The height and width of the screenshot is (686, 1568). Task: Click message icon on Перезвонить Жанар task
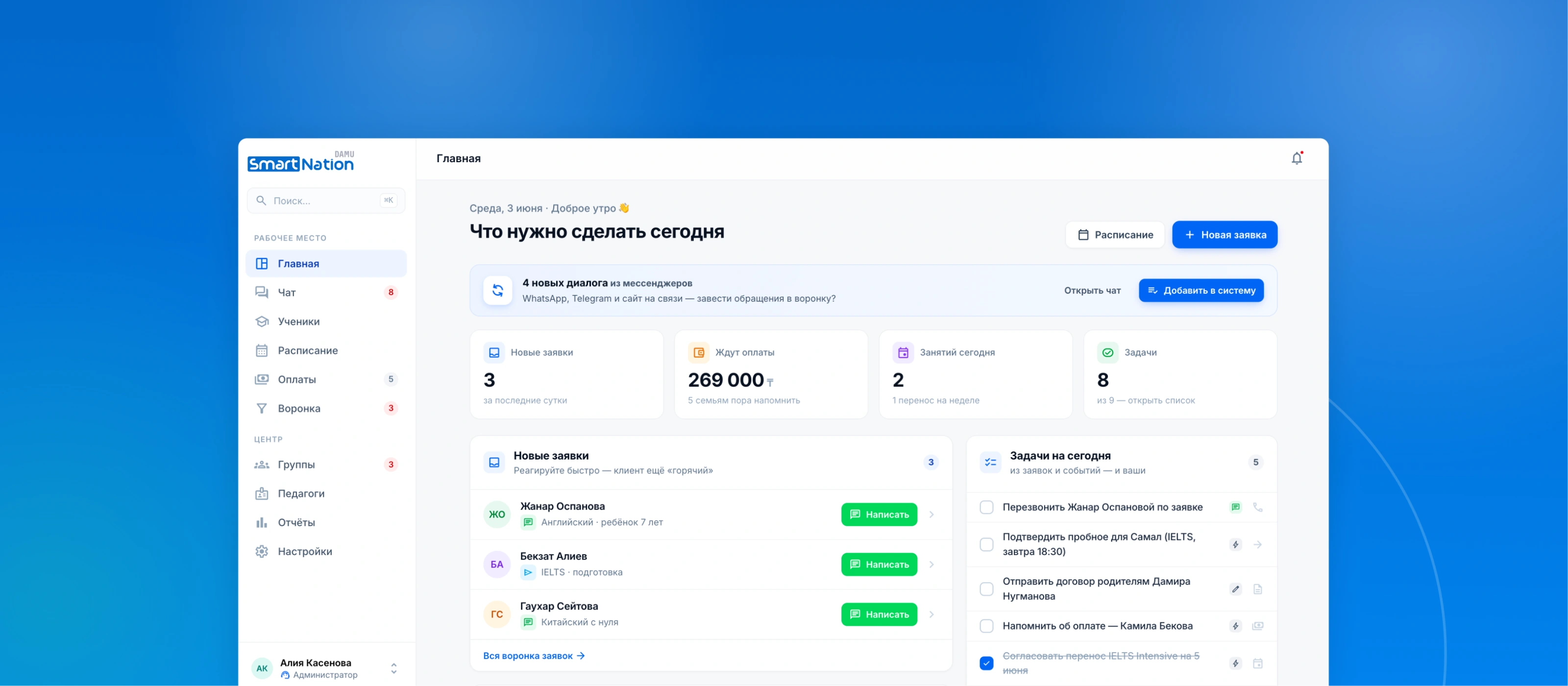pyautogui.click(x=1235, y=507)
